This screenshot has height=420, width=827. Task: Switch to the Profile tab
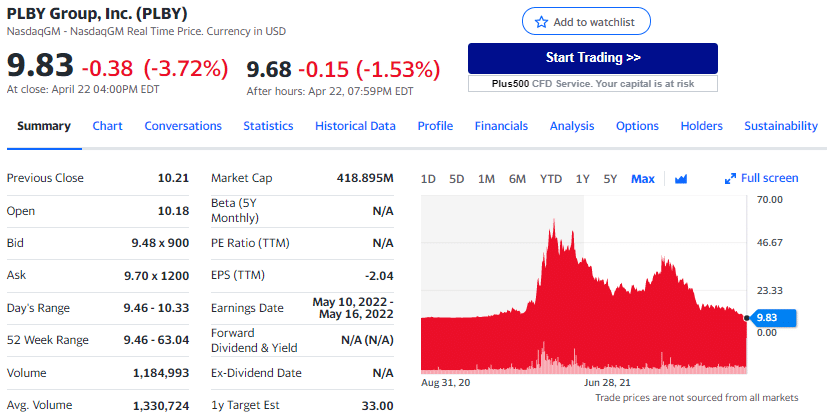(435, 126)
